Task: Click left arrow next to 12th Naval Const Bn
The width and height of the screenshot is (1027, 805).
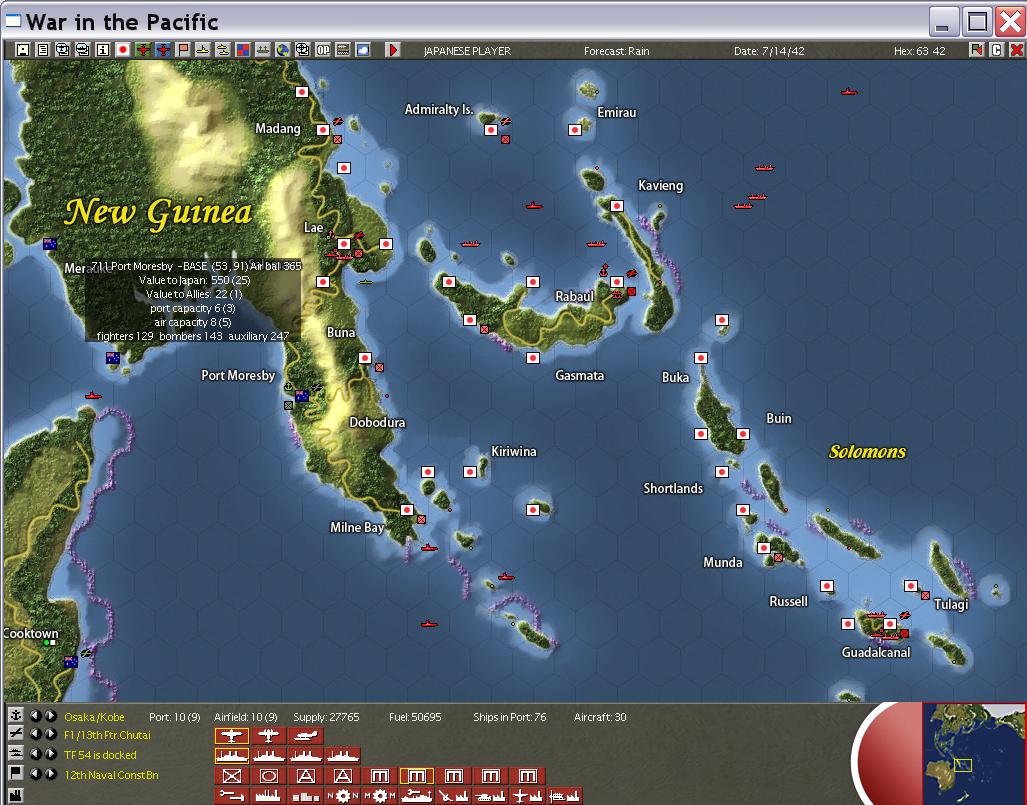Action: [x=35, y=774]
